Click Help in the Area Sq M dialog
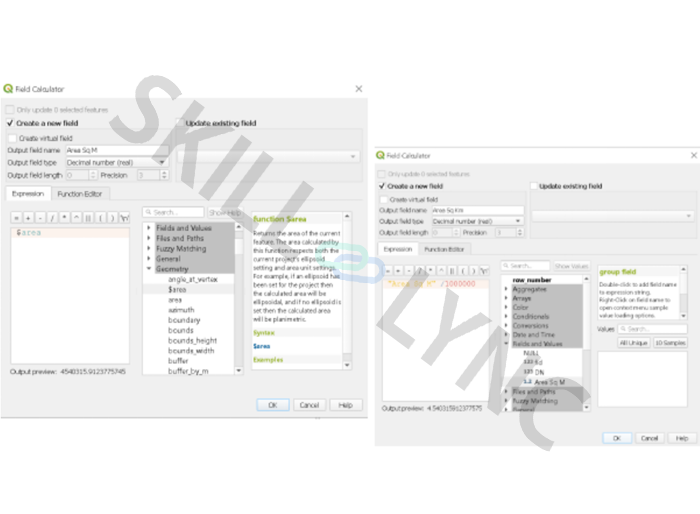Image resolution: width=700 pixels, height=514 pixels. [346, 405]
